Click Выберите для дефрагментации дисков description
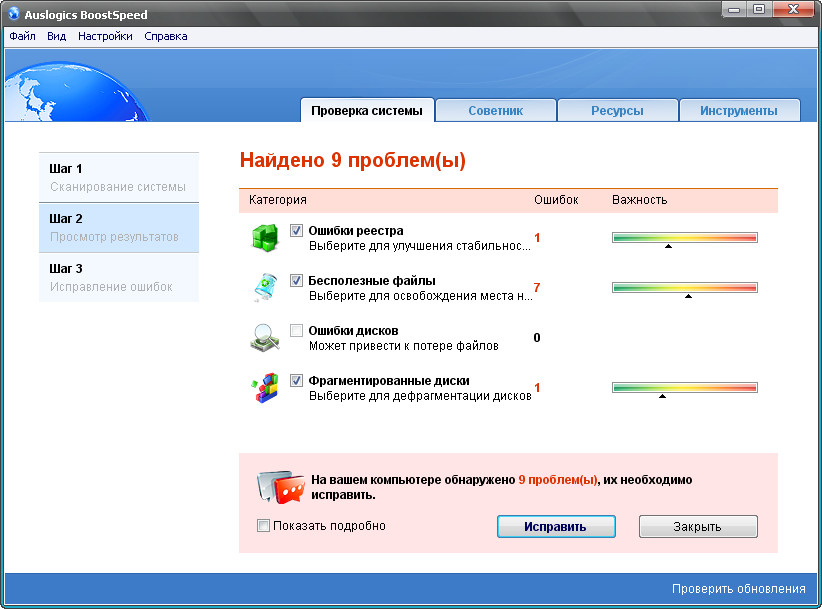 (420, 396)
